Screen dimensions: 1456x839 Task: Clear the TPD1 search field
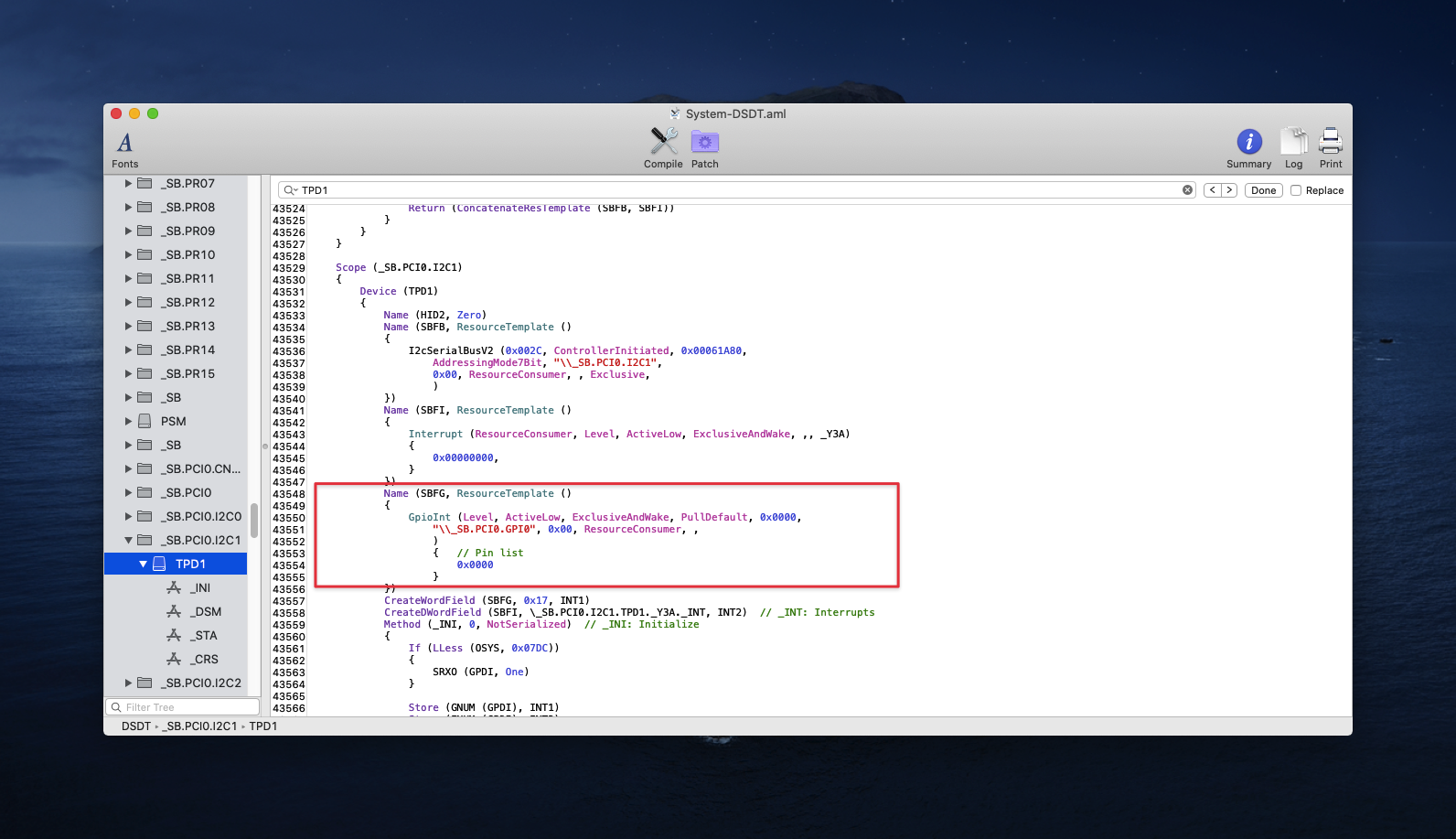tap(1187, 190)
